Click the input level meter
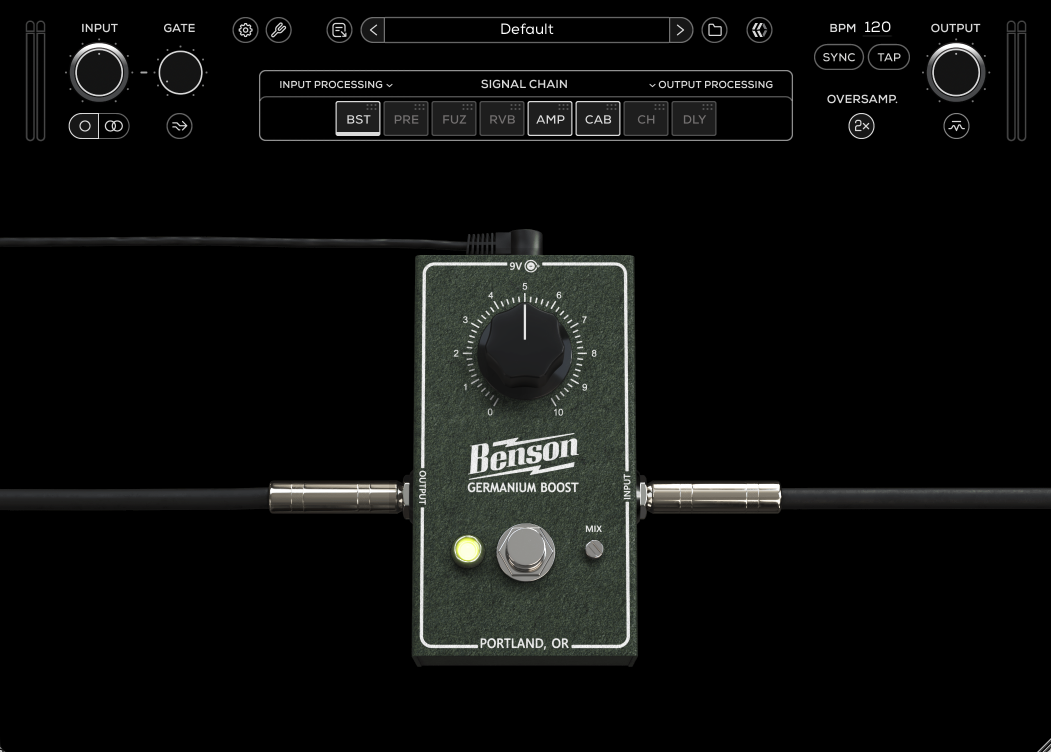The height and width of the screenshot is (752, 1051). click(36, 81)
